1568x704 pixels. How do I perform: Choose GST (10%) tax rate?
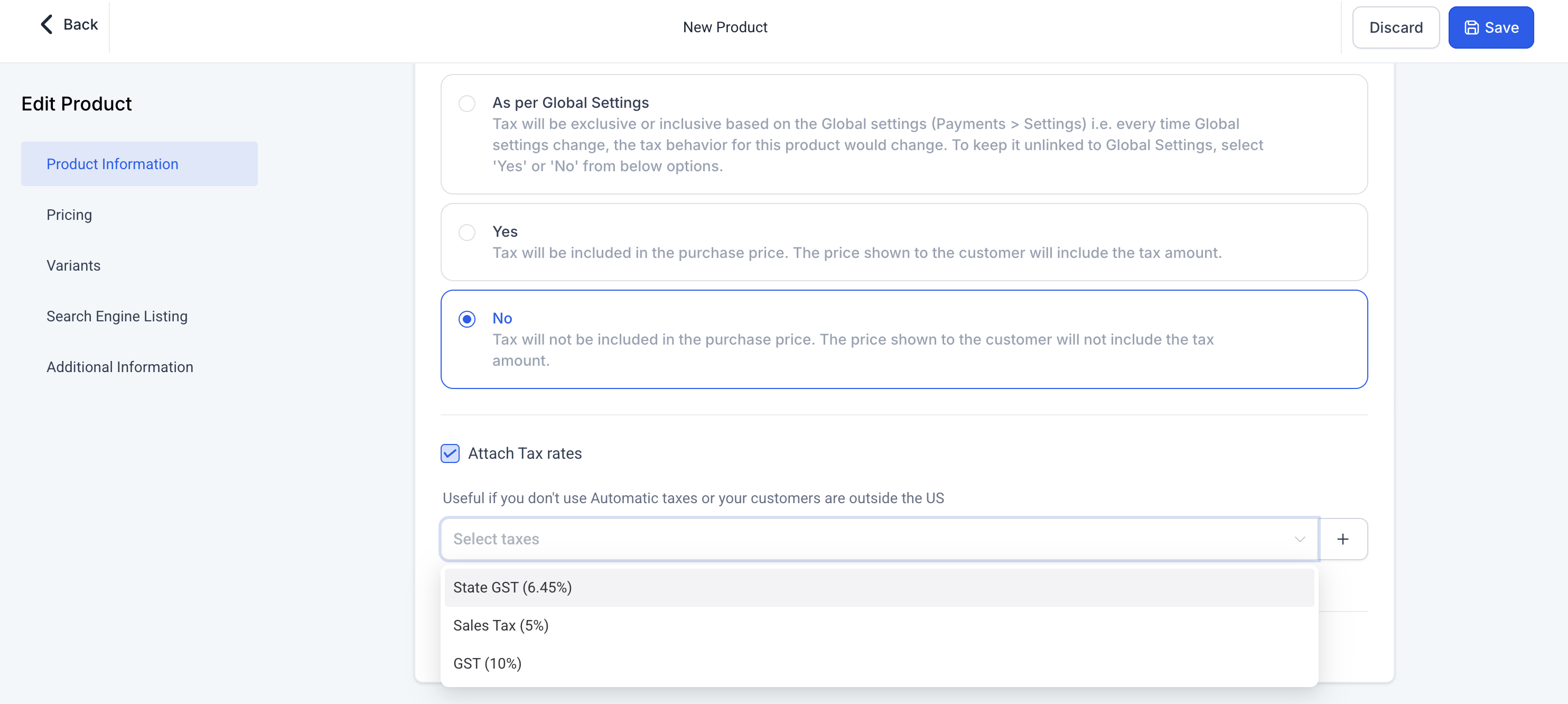pyautogui.click(x=488, y=663)
